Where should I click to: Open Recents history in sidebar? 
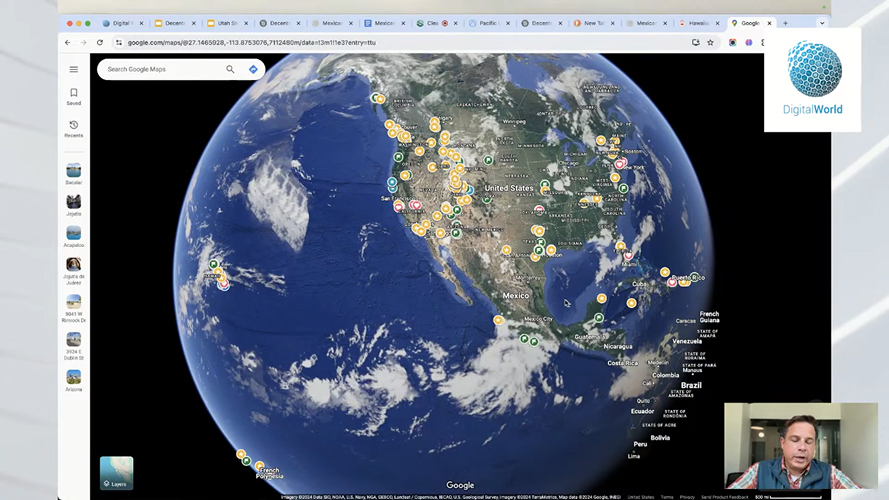tap(73, 126)
